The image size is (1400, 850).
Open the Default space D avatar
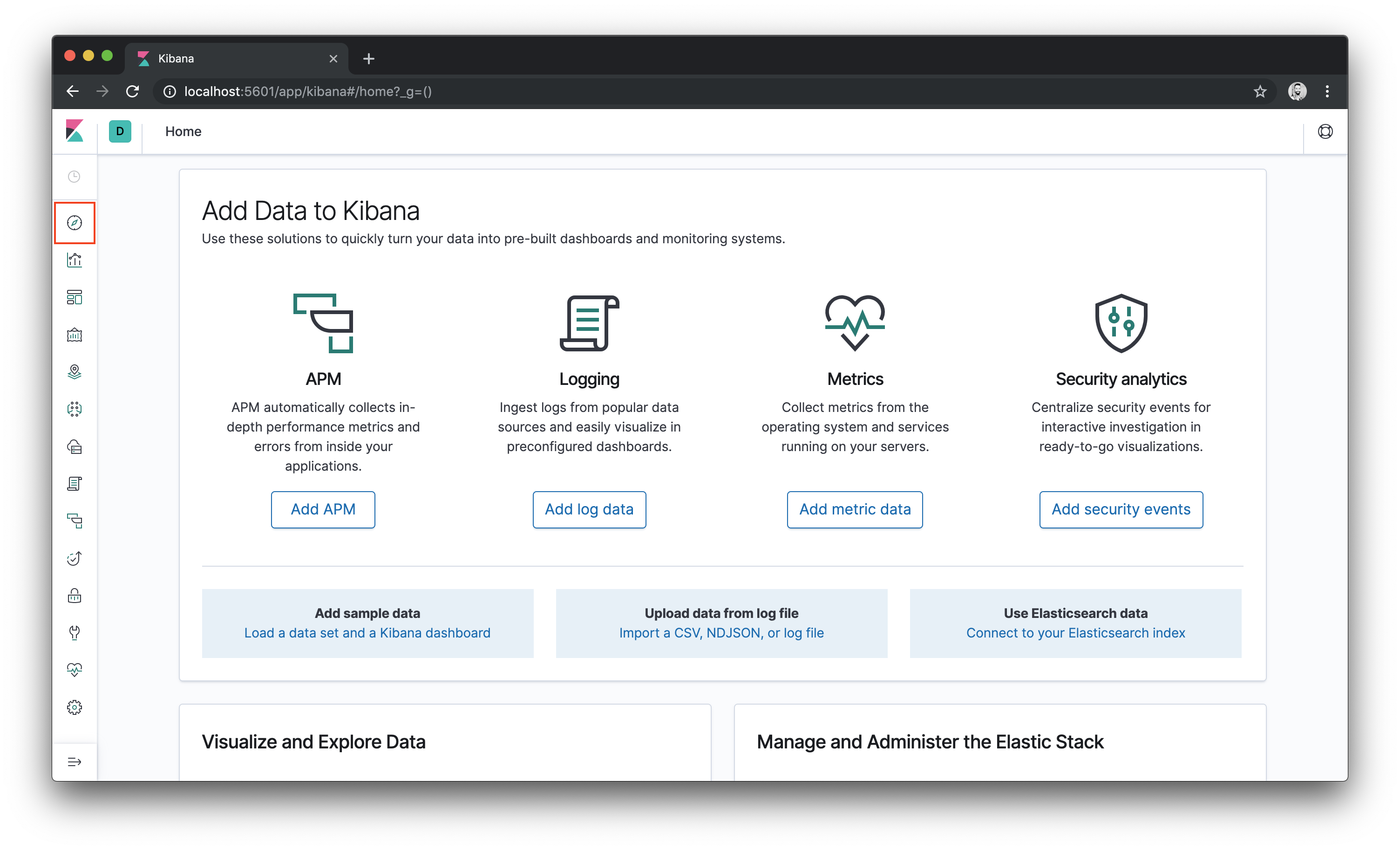120,131
